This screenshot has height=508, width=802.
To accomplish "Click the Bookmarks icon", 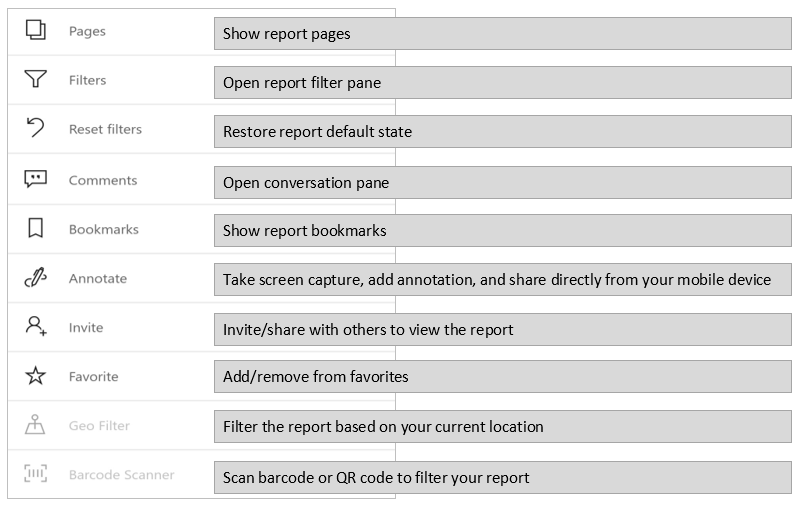I will pyautogui.click(x=35, y=229).
